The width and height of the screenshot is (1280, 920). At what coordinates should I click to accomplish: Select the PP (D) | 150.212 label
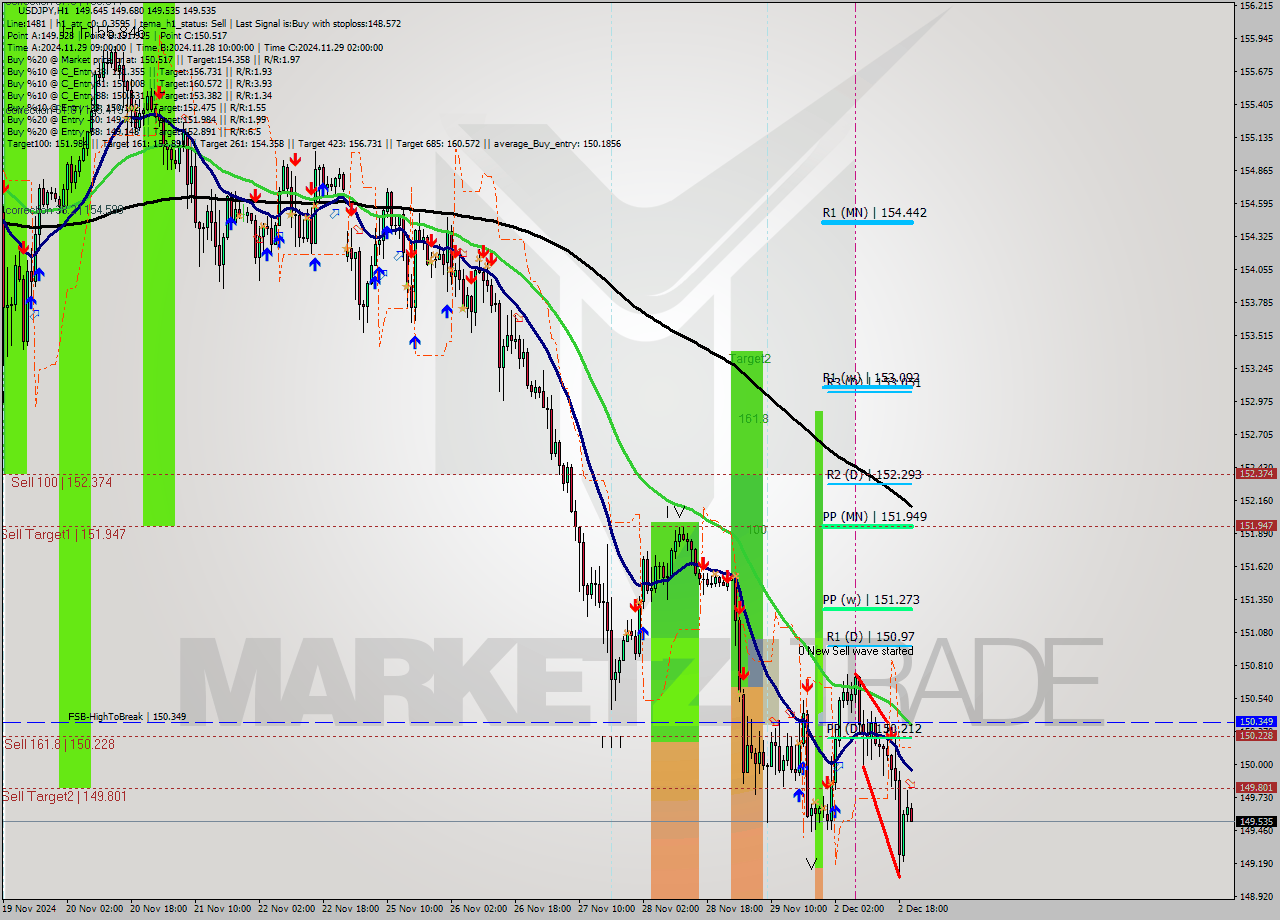click(x=874, y=729)
